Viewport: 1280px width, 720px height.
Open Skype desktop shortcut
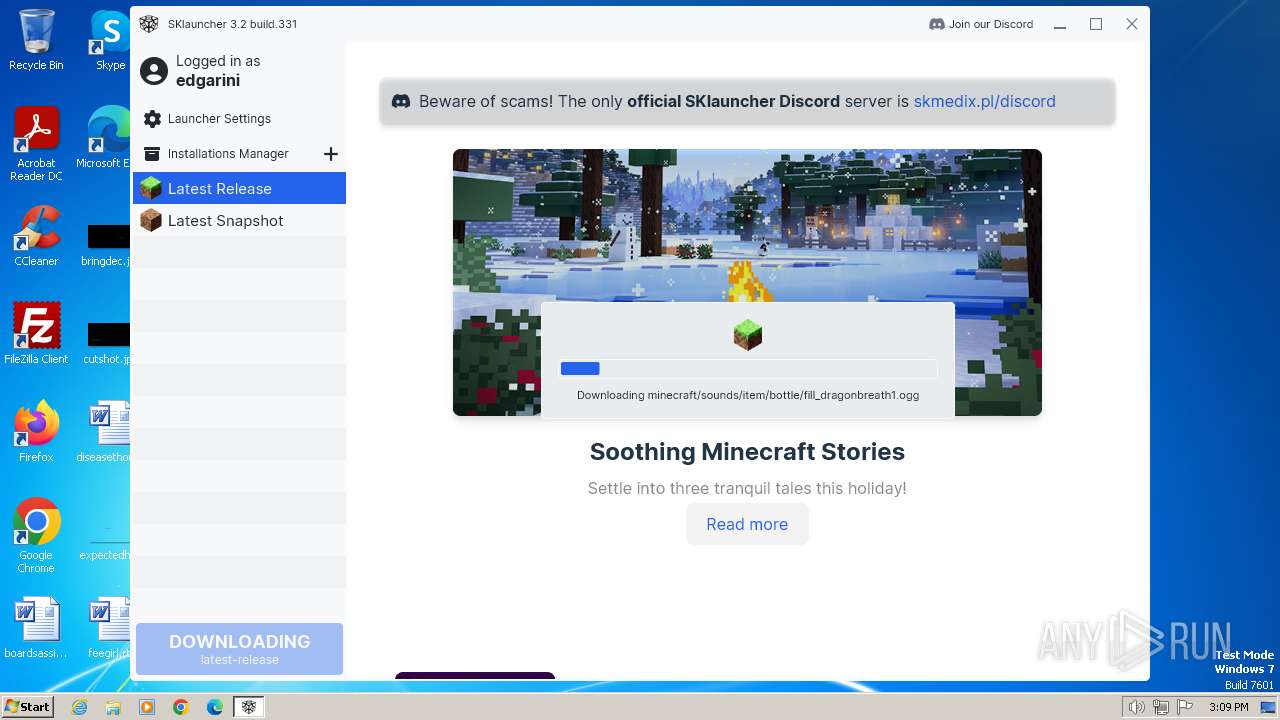tap(110, 40)
